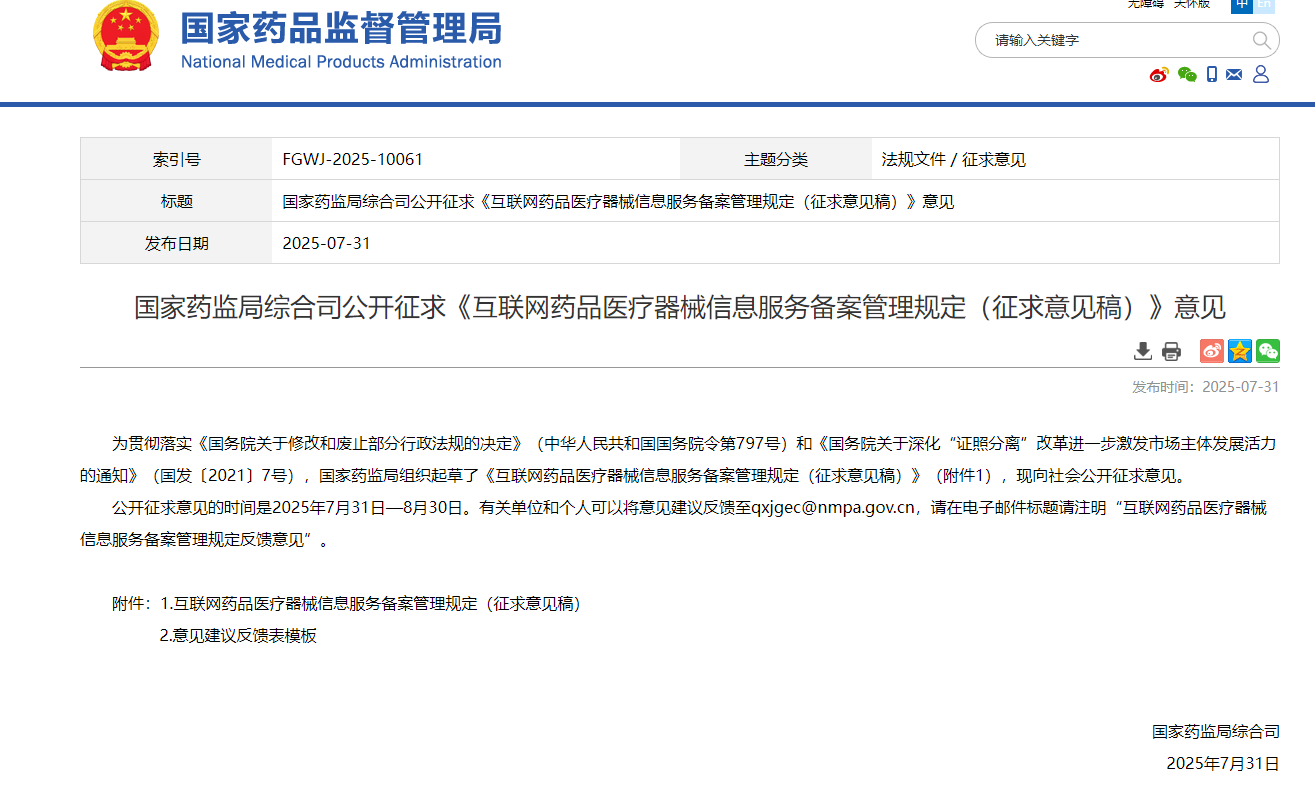The image size is (1315, 793).
Task: Click the search magnifier icon
Action: pyautogui.click(x=1261, y=40)
